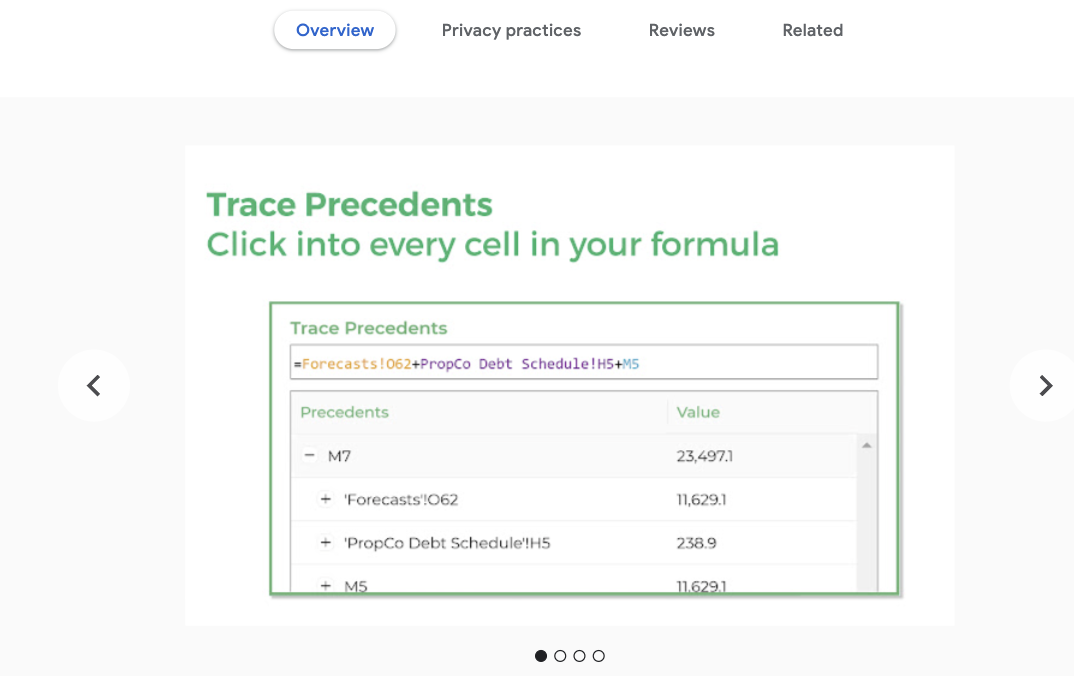This screenshot has width=1074, height=676.
Task: Select the fourth carousel dot
Action: click(598, 656)
